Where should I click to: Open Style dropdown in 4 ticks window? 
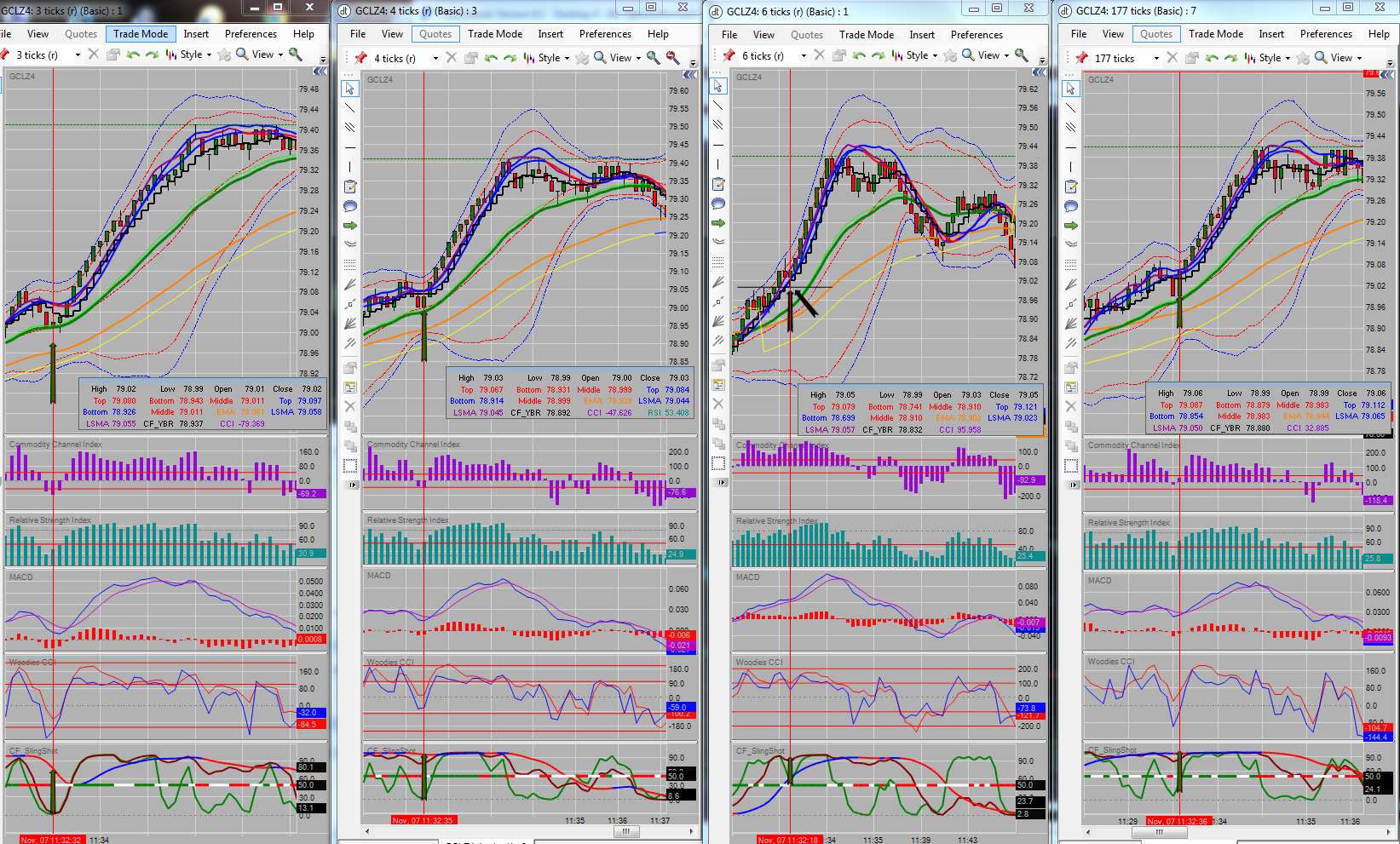pyautogui.click(x=567, y=58)
